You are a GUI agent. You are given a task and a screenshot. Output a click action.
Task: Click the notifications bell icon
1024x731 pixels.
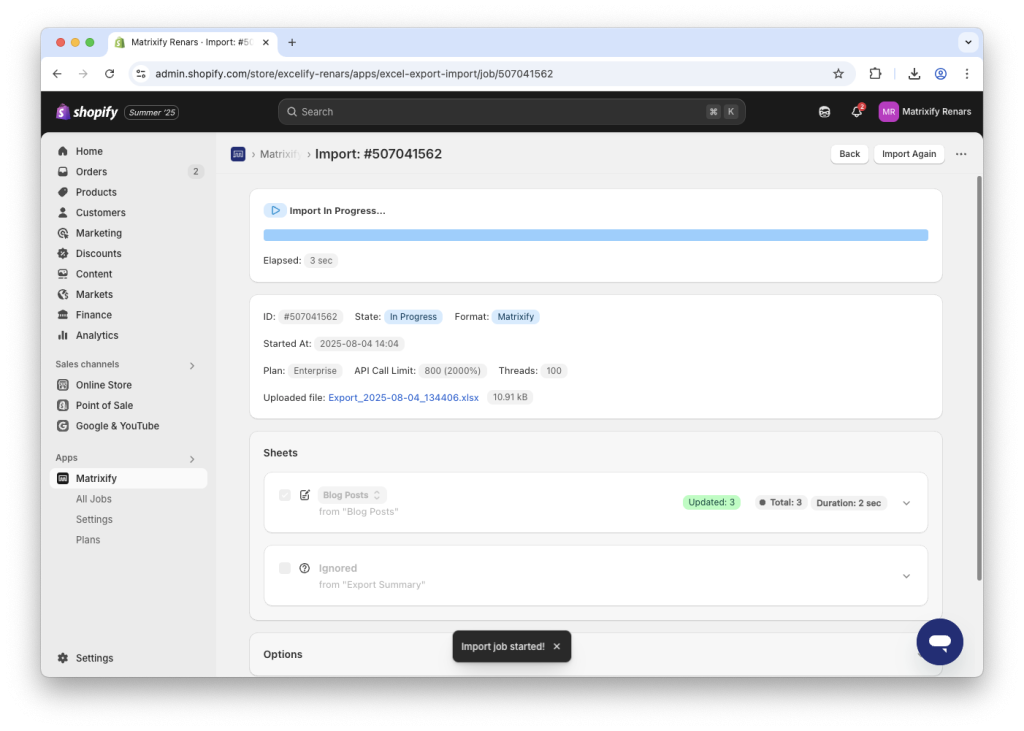coord(857,111)
